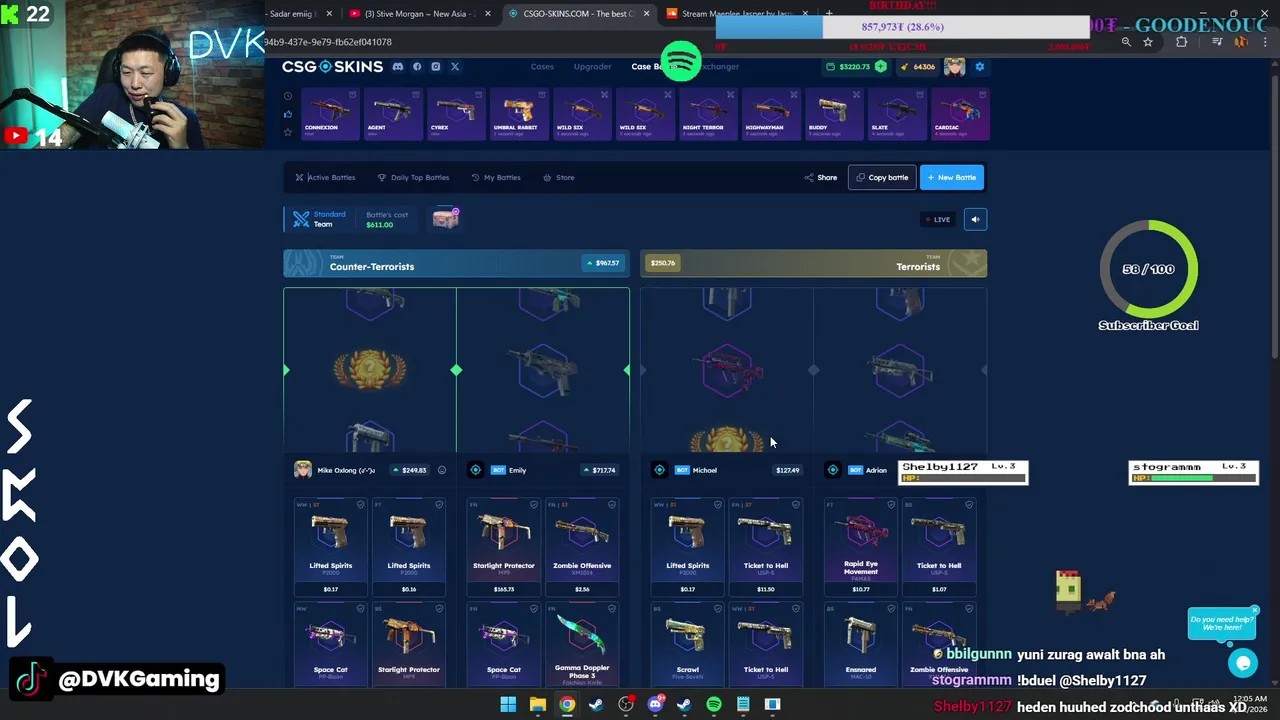The width and height of the screenshot is (1280, 720).
Task: Open CSGO-Skins Facebook link icon
Action: [x=417, y=67]
